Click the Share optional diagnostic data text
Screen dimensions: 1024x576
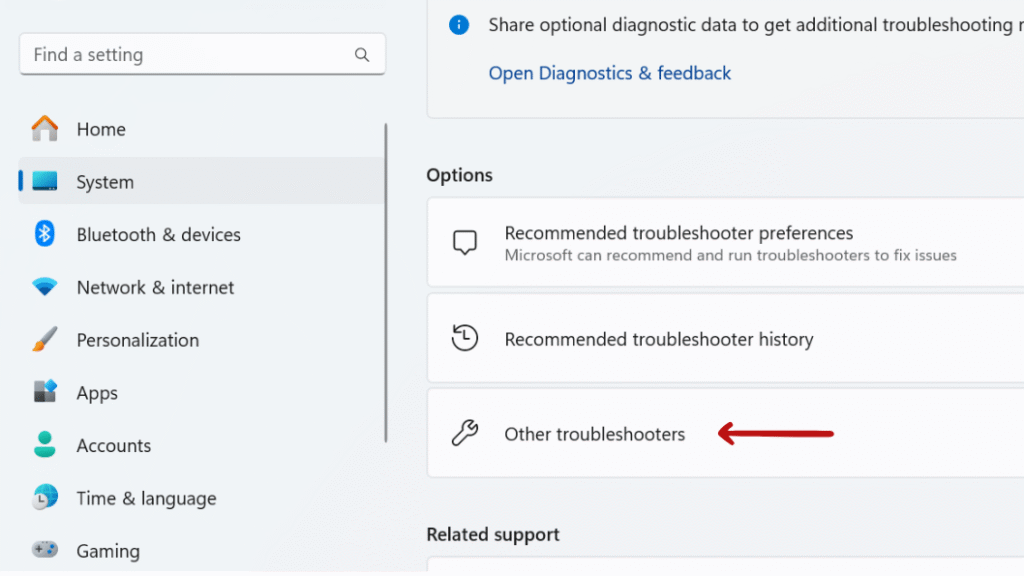(756, 25)
